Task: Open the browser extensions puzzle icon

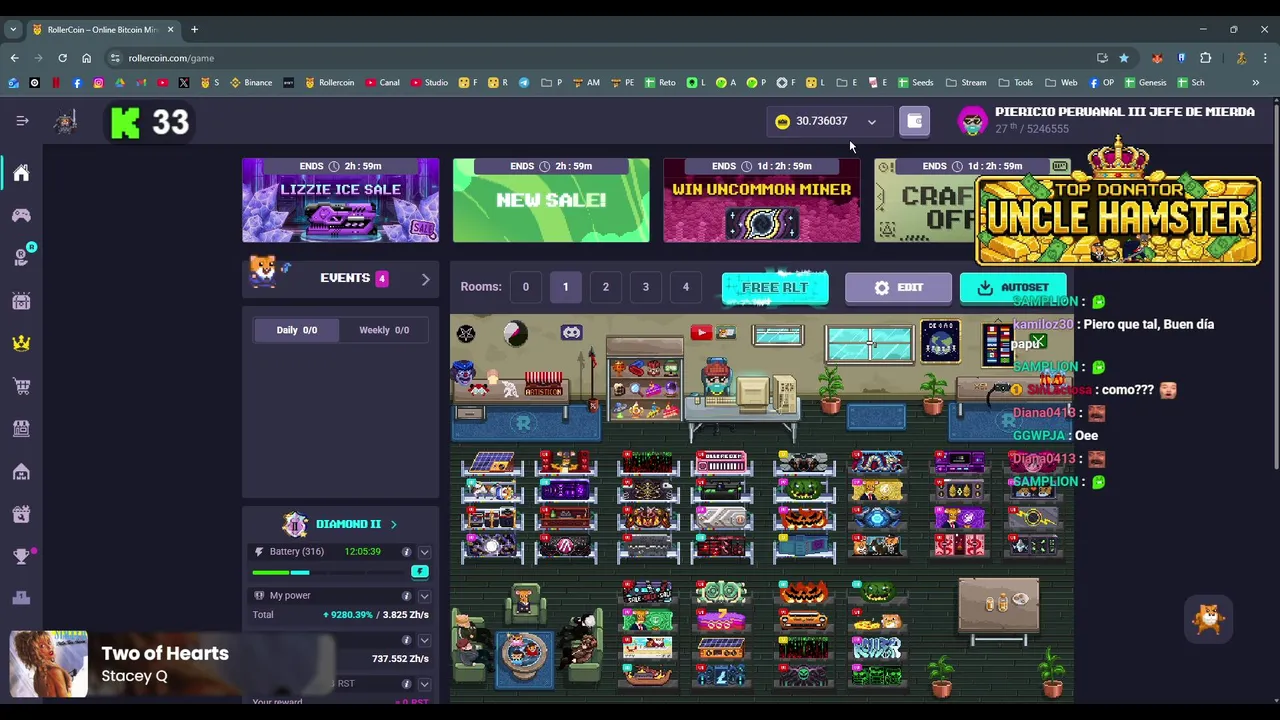Action: (x=1205, y=58)
